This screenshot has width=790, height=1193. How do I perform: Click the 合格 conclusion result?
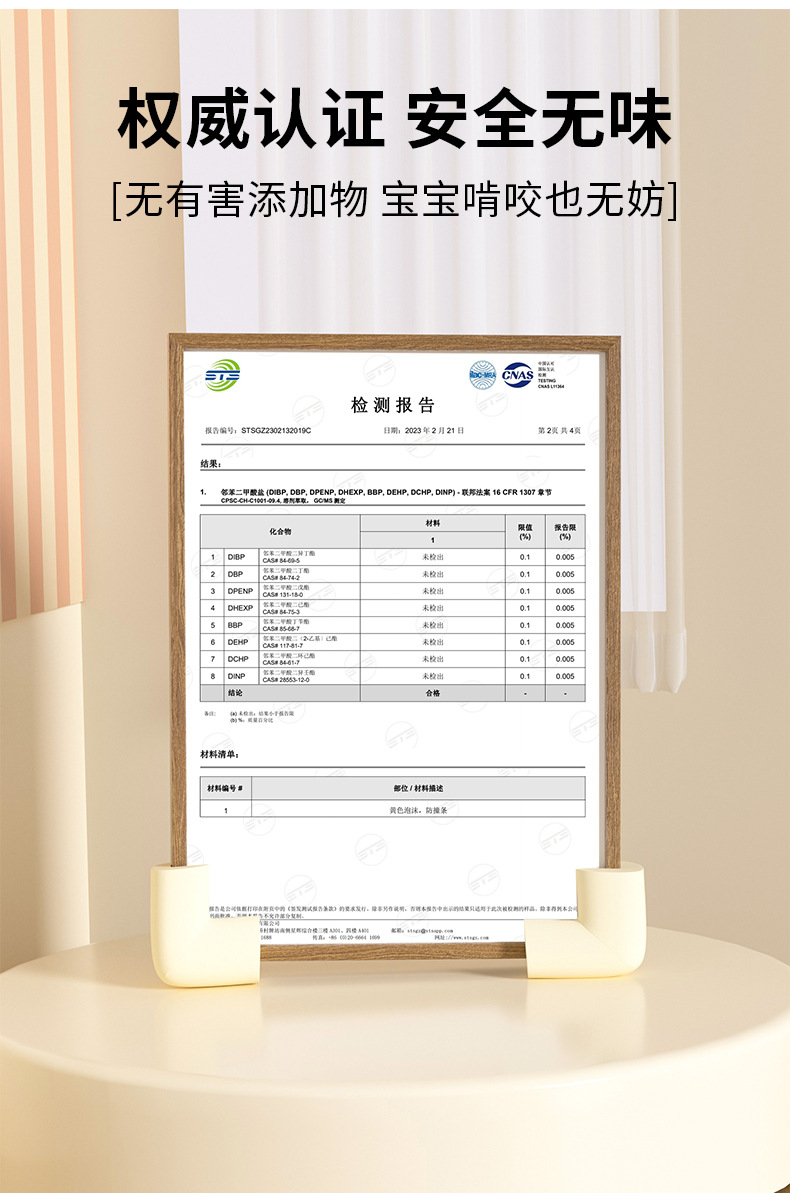(433, 693)
